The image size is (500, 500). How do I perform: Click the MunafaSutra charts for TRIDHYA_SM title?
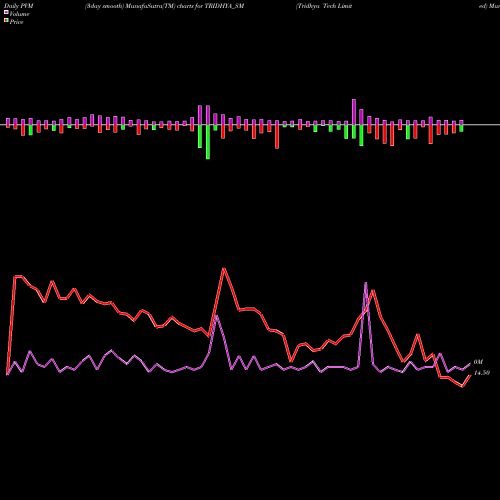coord(164,6)
